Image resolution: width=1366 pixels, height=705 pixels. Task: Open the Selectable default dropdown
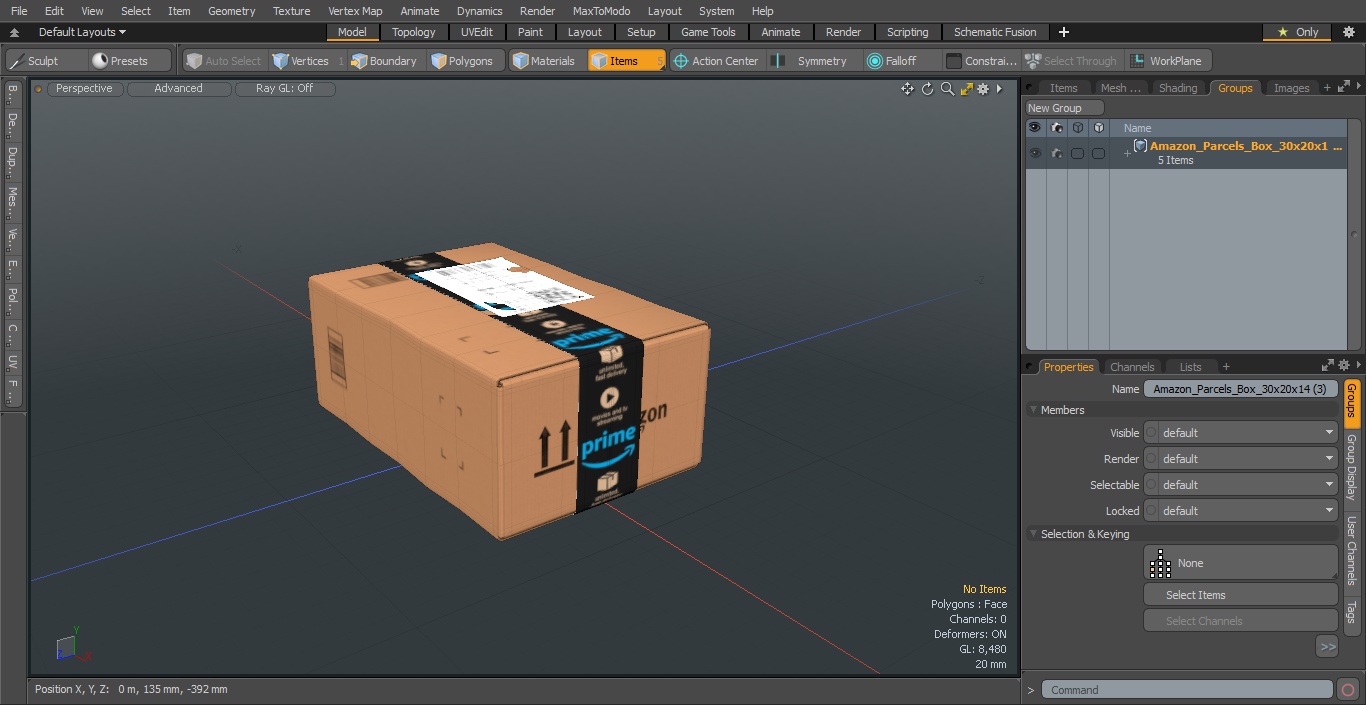[x=1248, y=485]
